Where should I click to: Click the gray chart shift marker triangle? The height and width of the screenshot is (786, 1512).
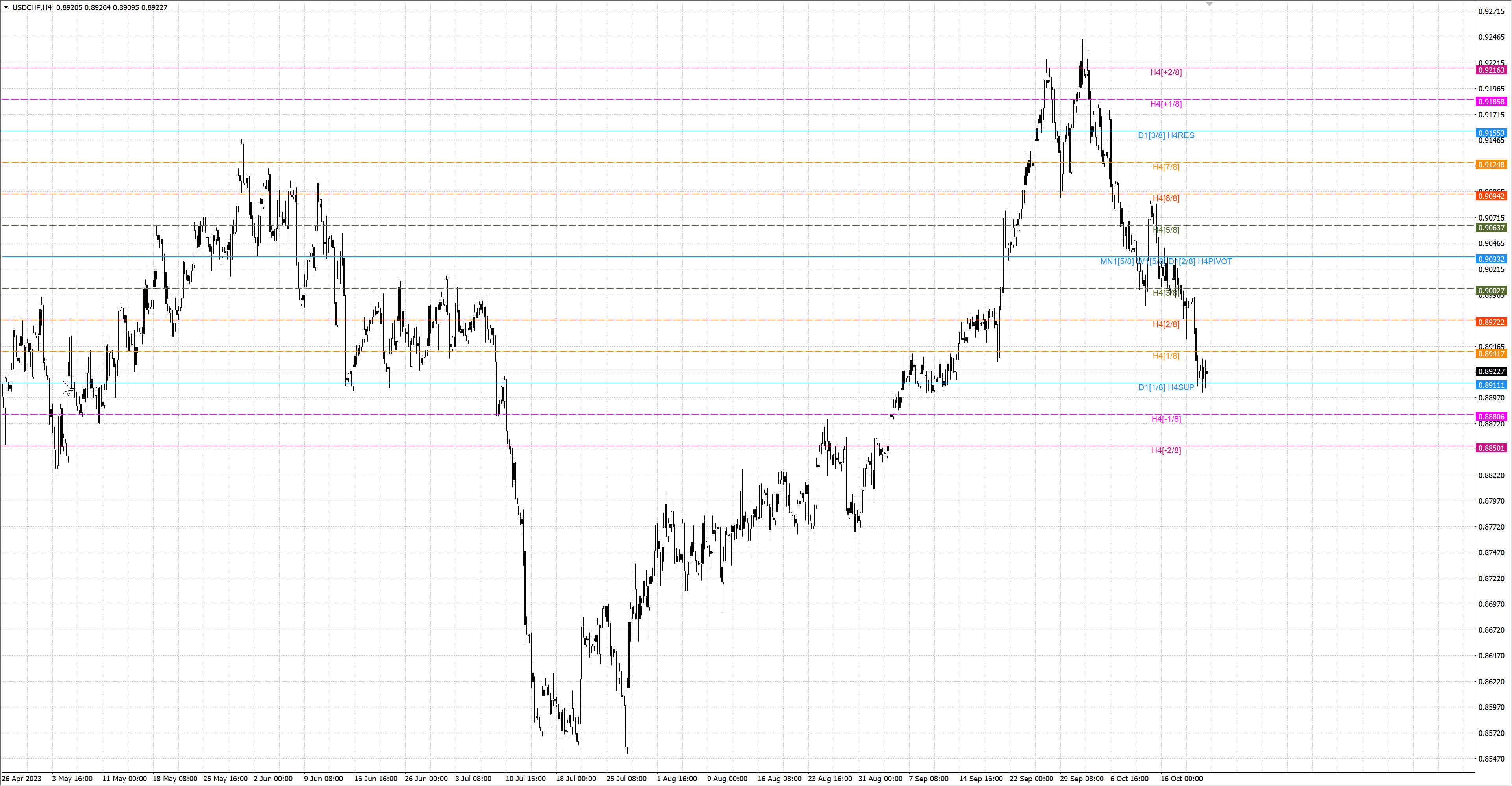(x=1209, y=4)
